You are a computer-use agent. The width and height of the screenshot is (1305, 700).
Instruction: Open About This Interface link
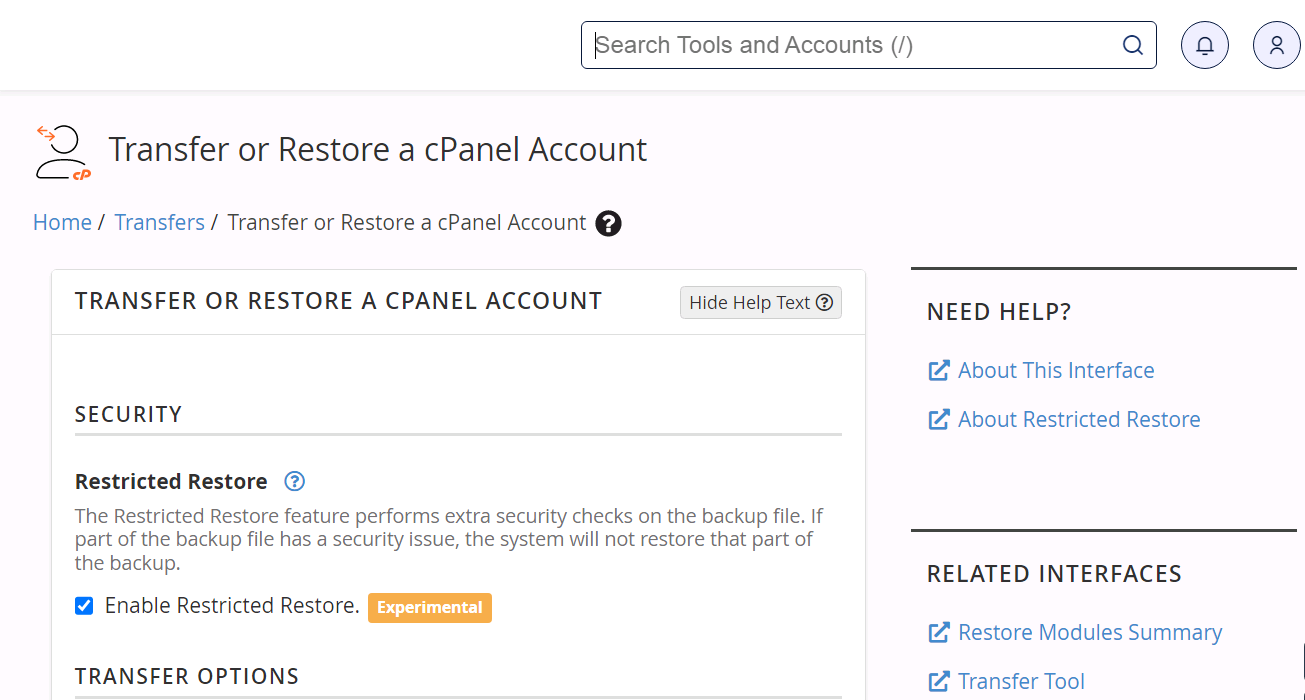(x=1056, y=371)
